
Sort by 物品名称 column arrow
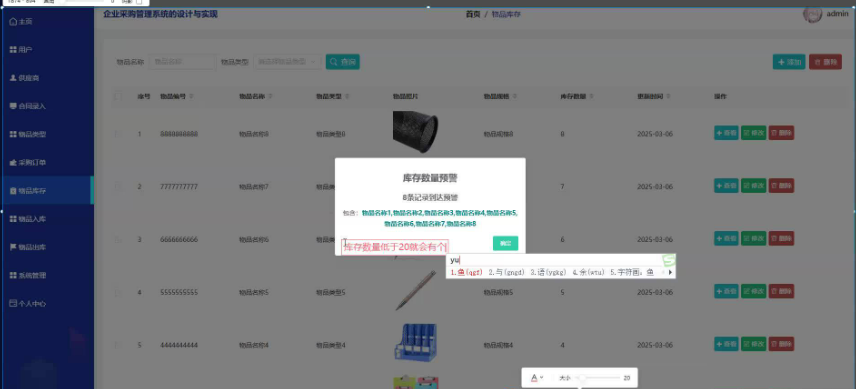(271, 97)
